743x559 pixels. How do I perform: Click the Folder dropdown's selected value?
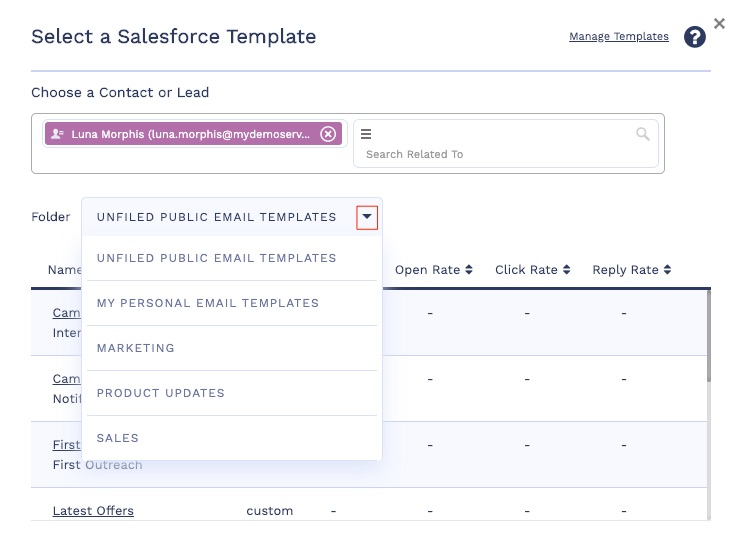click(x=216, y=217)
